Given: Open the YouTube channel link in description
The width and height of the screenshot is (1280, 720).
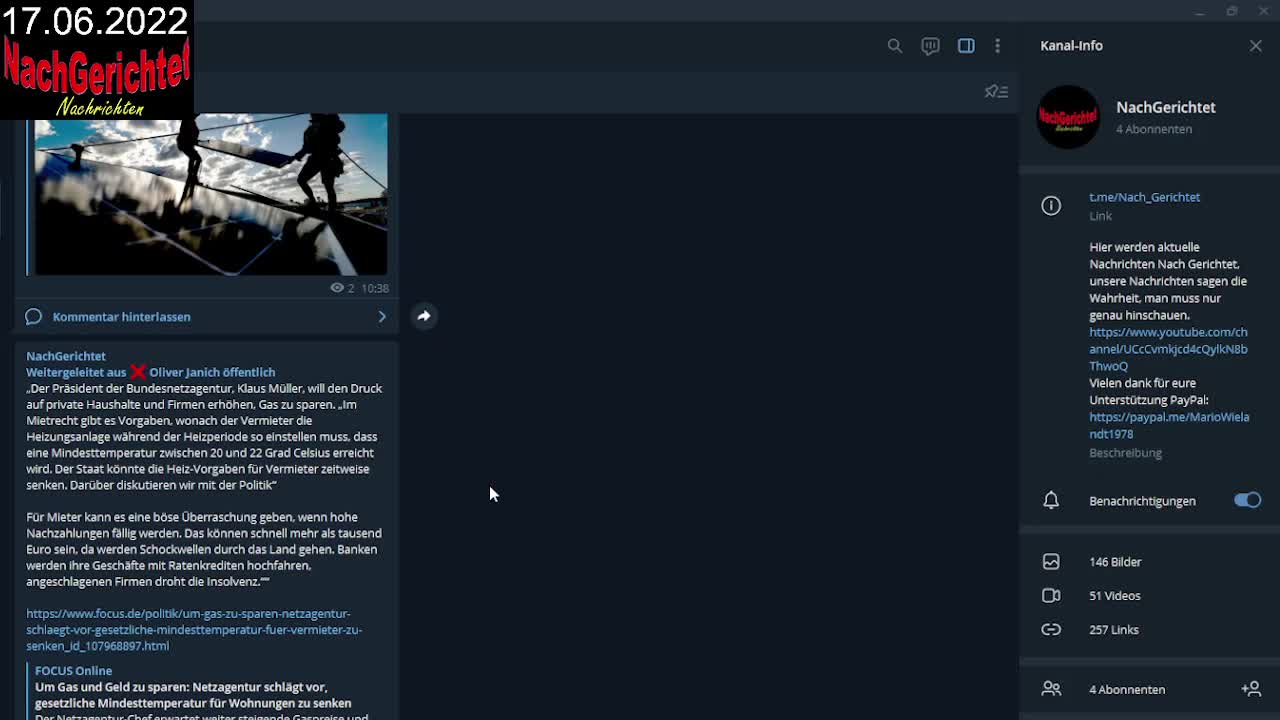Looking at the screenshot, I should [x=1168, y=349].
